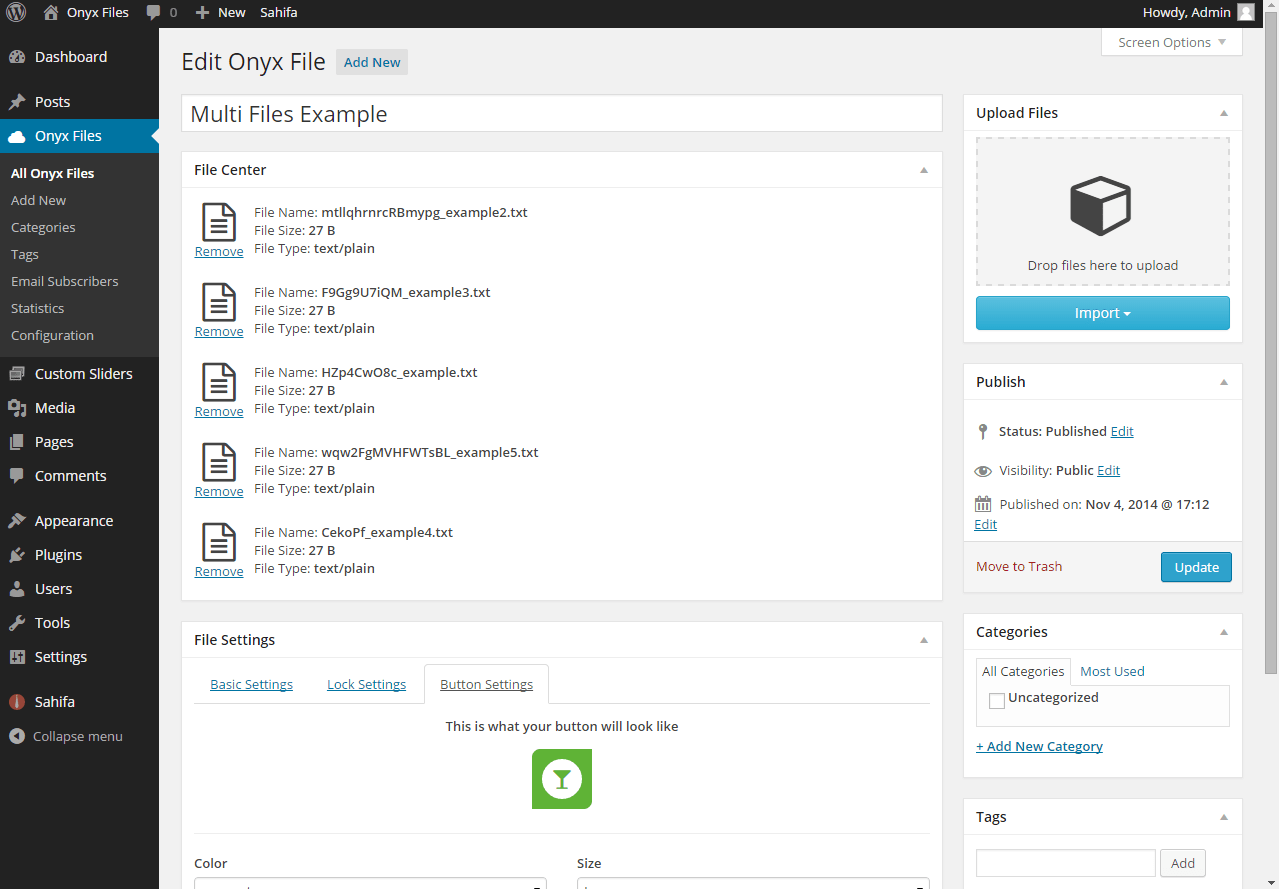Open the Screen Options dropdown
The width and height of the screenshot is (1280, 889).
1170,42
